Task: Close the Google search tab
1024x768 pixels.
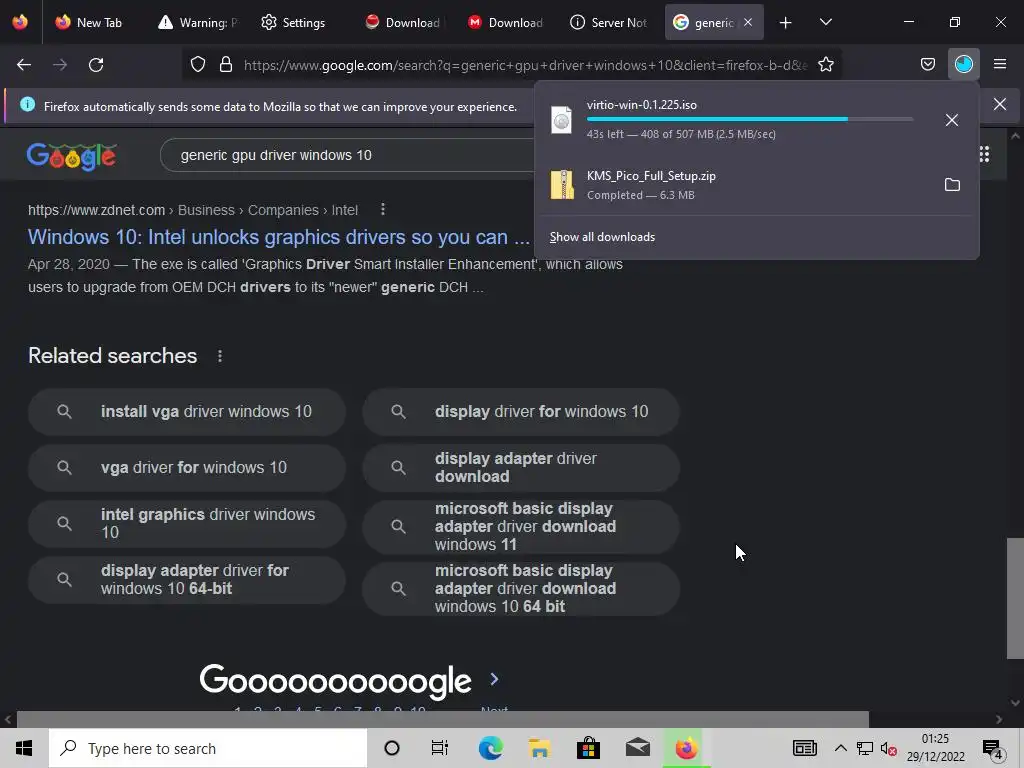Action: (748, 22)
